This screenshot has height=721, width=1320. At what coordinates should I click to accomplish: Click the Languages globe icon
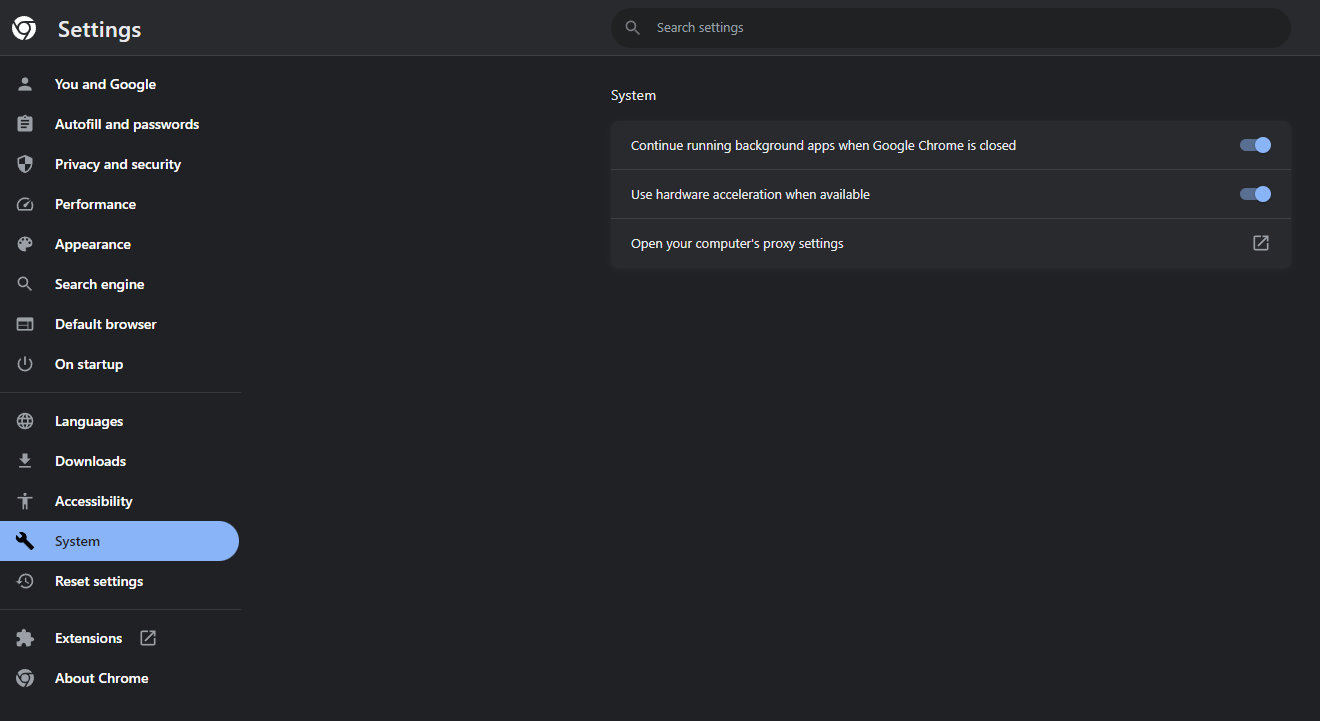[25, 421]
